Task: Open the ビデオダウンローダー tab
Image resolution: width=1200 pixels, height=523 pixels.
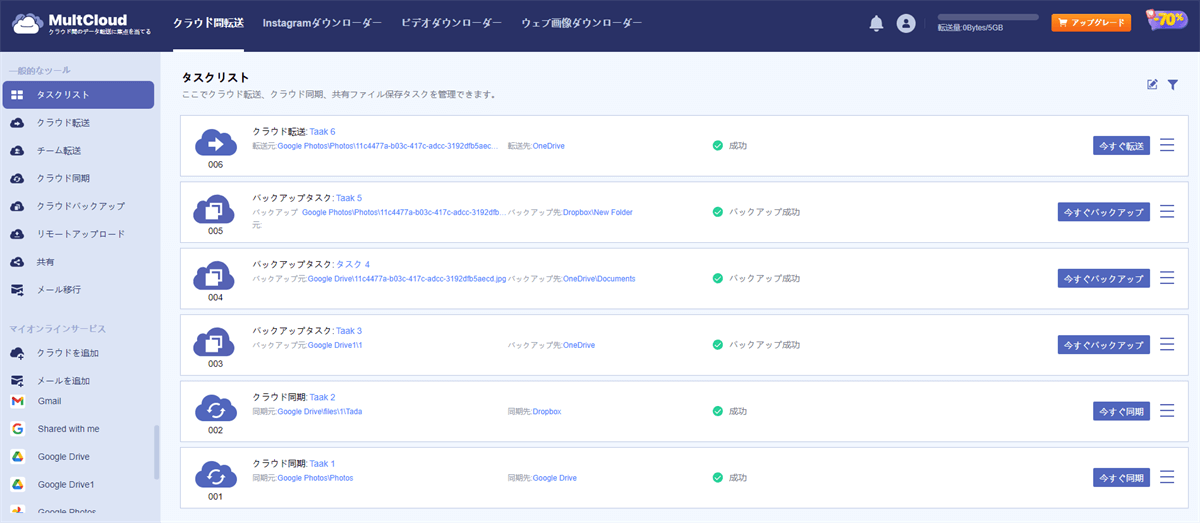Action: click(451, 22)
